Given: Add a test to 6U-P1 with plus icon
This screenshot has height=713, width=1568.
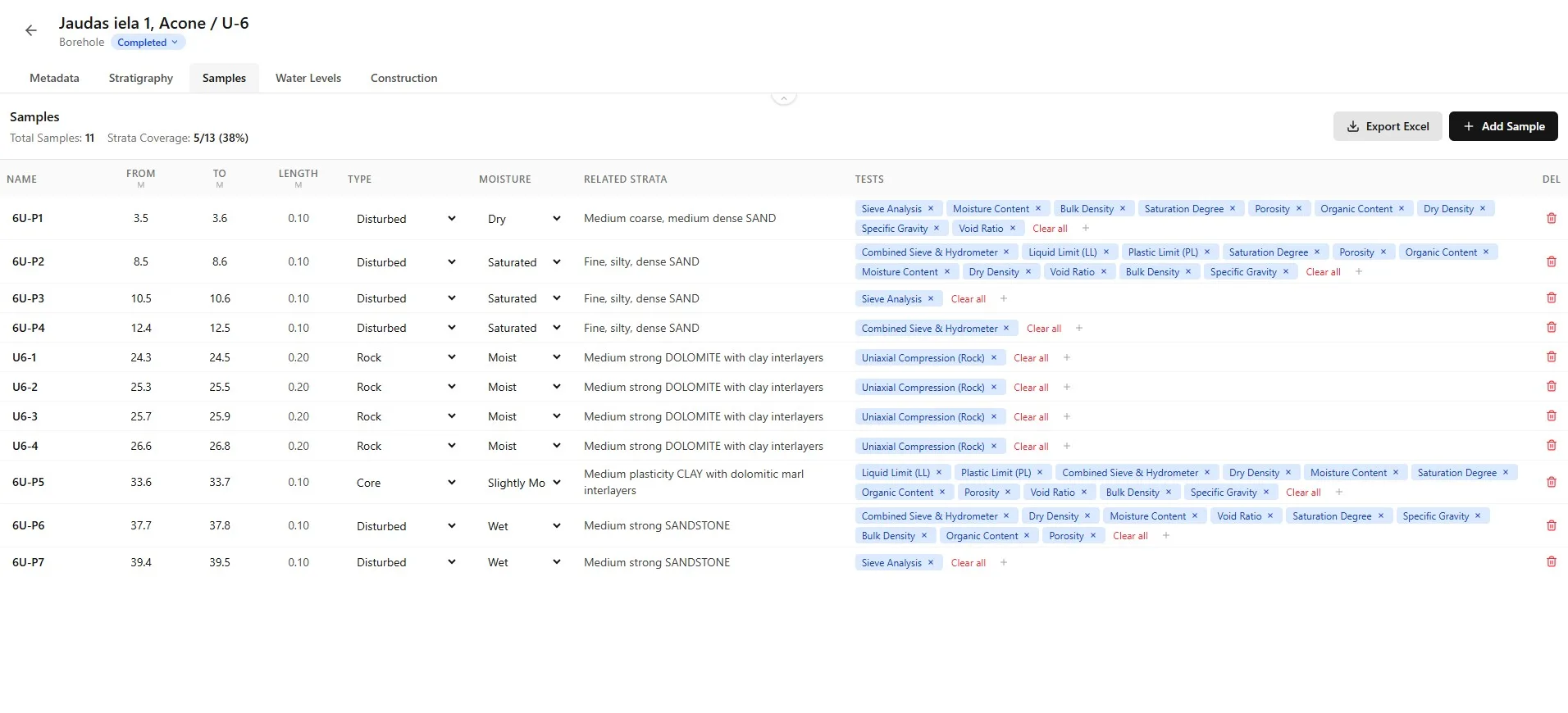Looking at the screenshot, I should [1086, 229].
